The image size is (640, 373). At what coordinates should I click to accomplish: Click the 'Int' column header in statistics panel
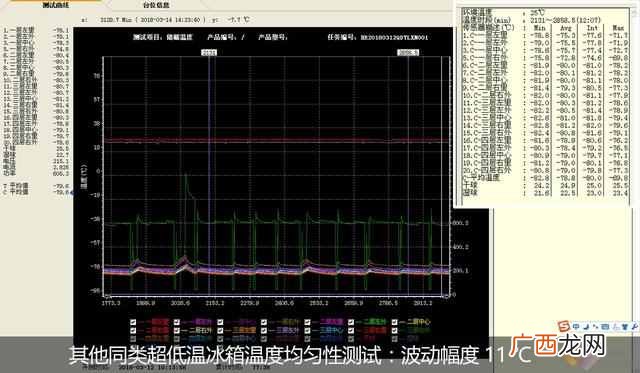click(x=592, y=27)
